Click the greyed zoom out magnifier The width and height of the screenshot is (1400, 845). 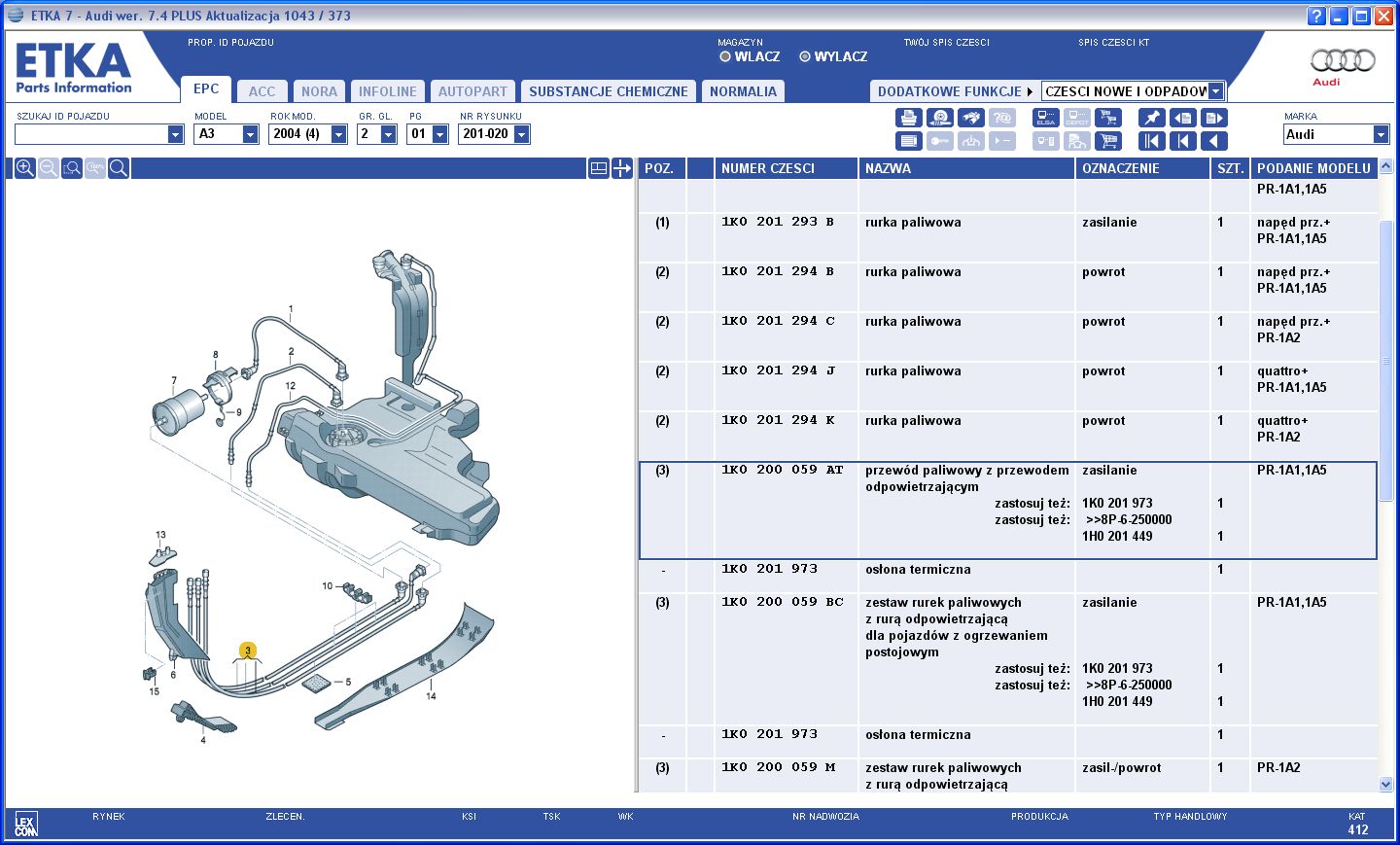click(x=49, y=168)
